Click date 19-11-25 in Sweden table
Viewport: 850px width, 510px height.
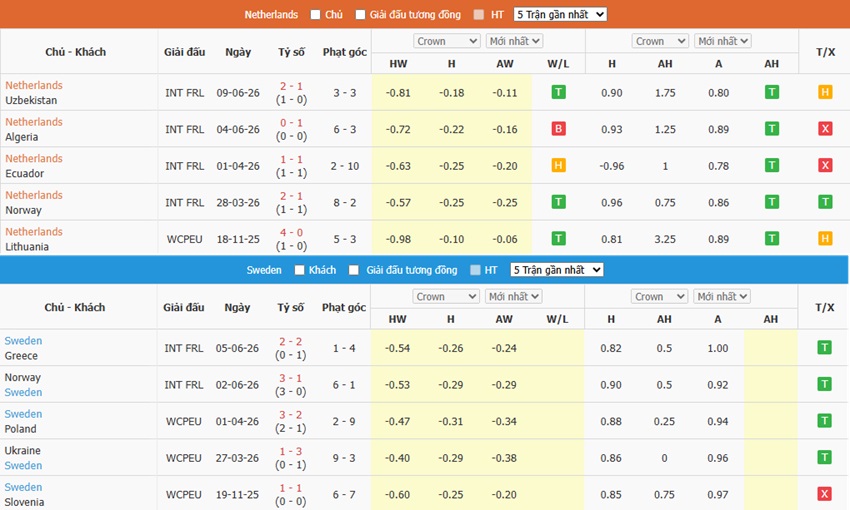pyautogui.click(x=237, y=495)
